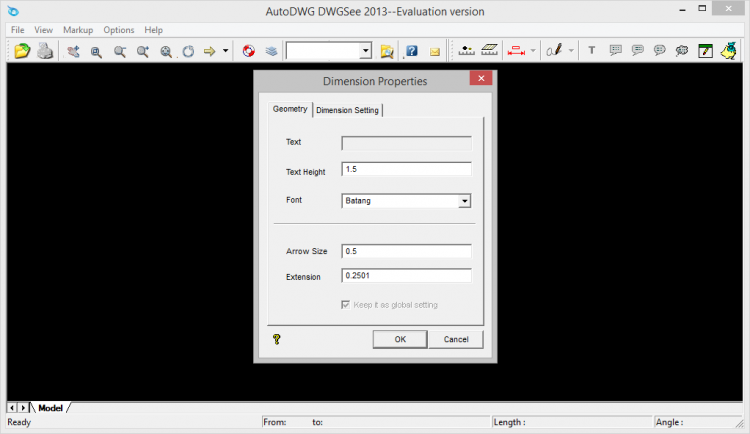Open the Font dropdown showing Batang
750x434 pixels.
click(x=406, y=200)
